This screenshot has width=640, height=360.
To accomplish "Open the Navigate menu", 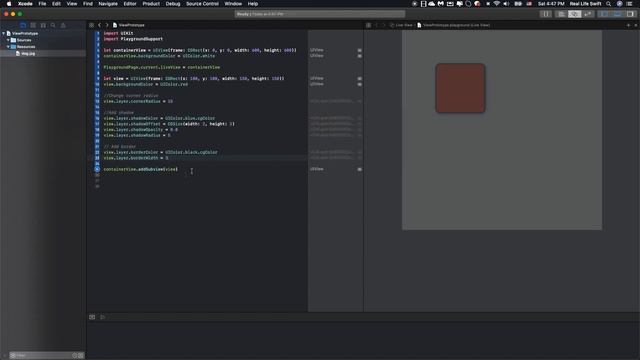I will tap(108, 4).
